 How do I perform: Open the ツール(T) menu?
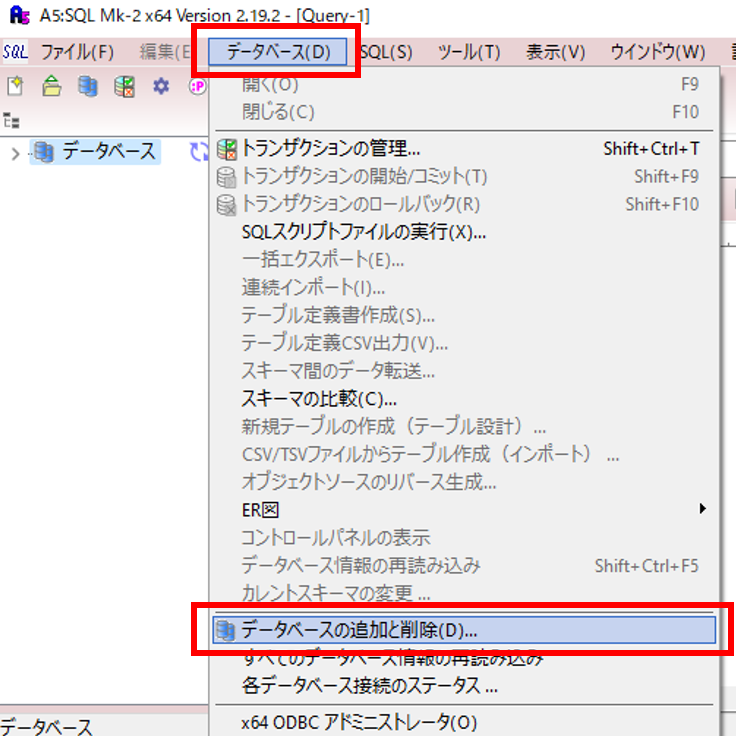pos(469,52)
